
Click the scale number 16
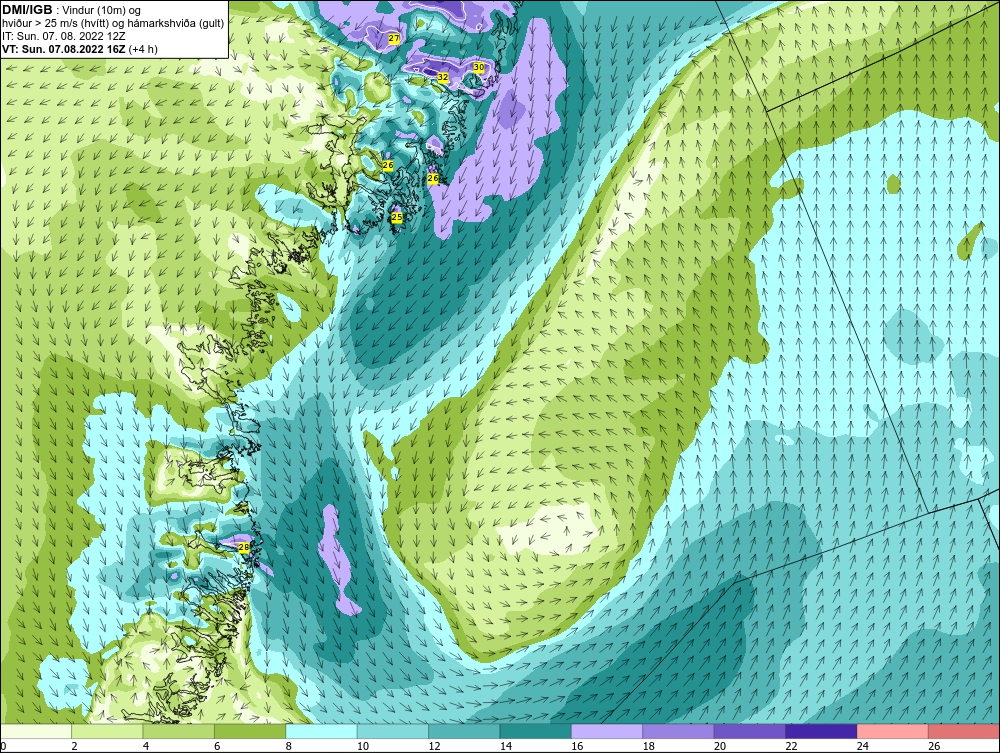[577, 746]
